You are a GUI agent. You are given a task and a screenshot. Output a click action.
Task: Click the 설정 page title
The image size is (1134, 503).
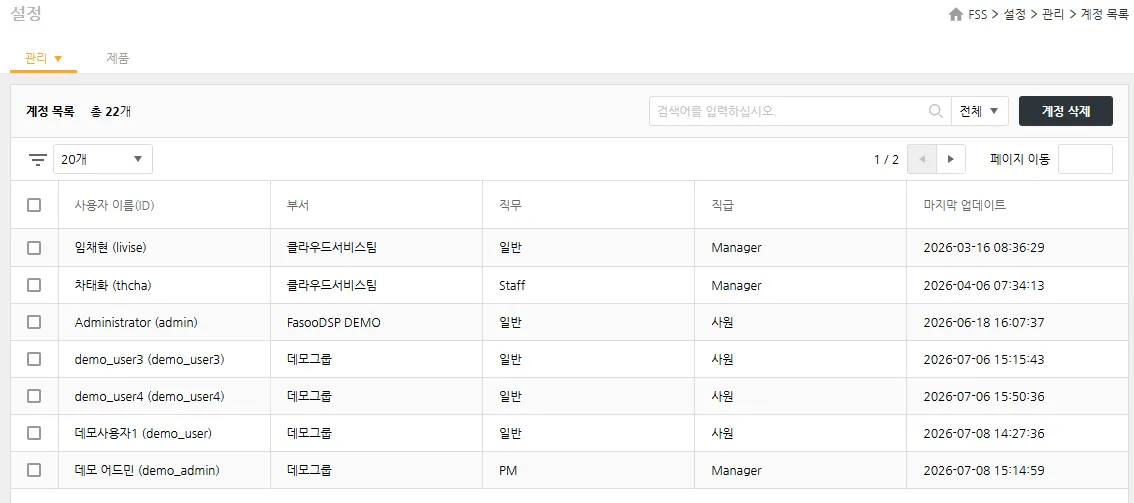coord(26,13)
